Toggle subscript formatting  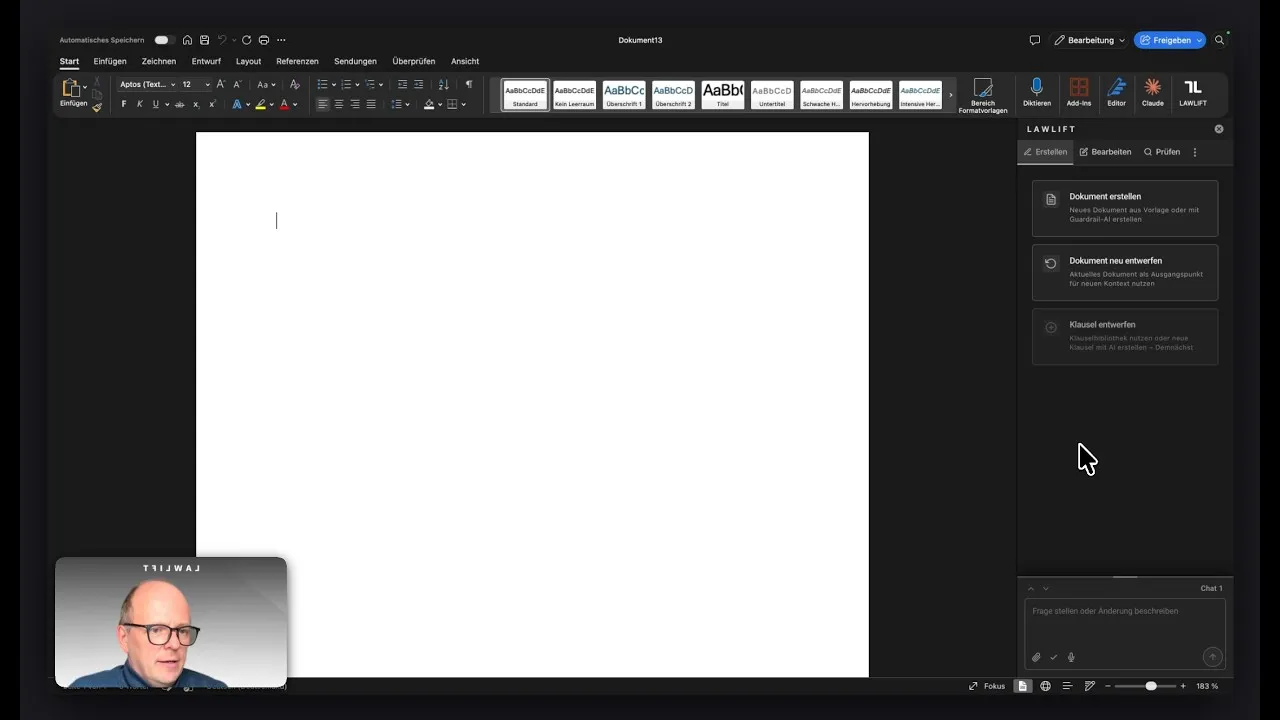point(196,104)
